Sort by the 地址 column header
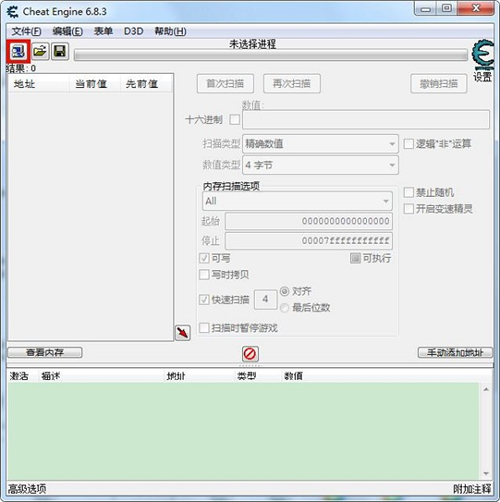 point(39,84)
